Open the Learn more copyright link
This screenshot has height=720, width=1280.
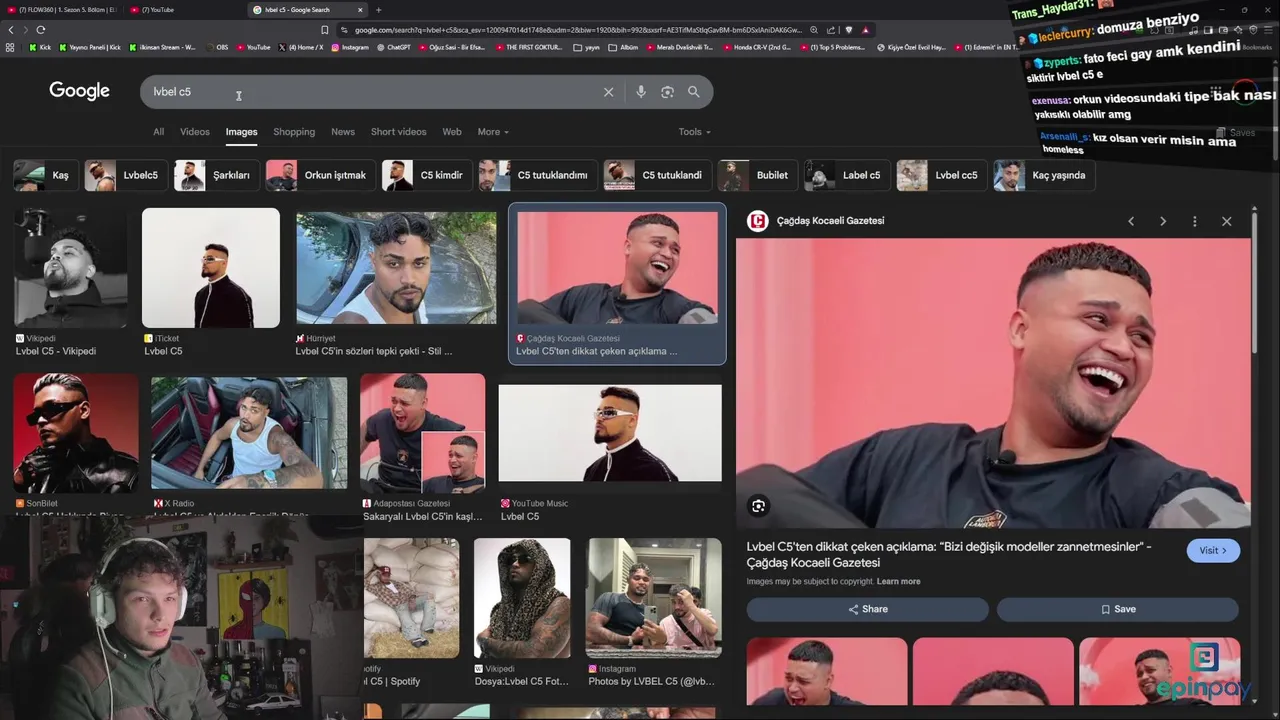[x=898, y=582]
